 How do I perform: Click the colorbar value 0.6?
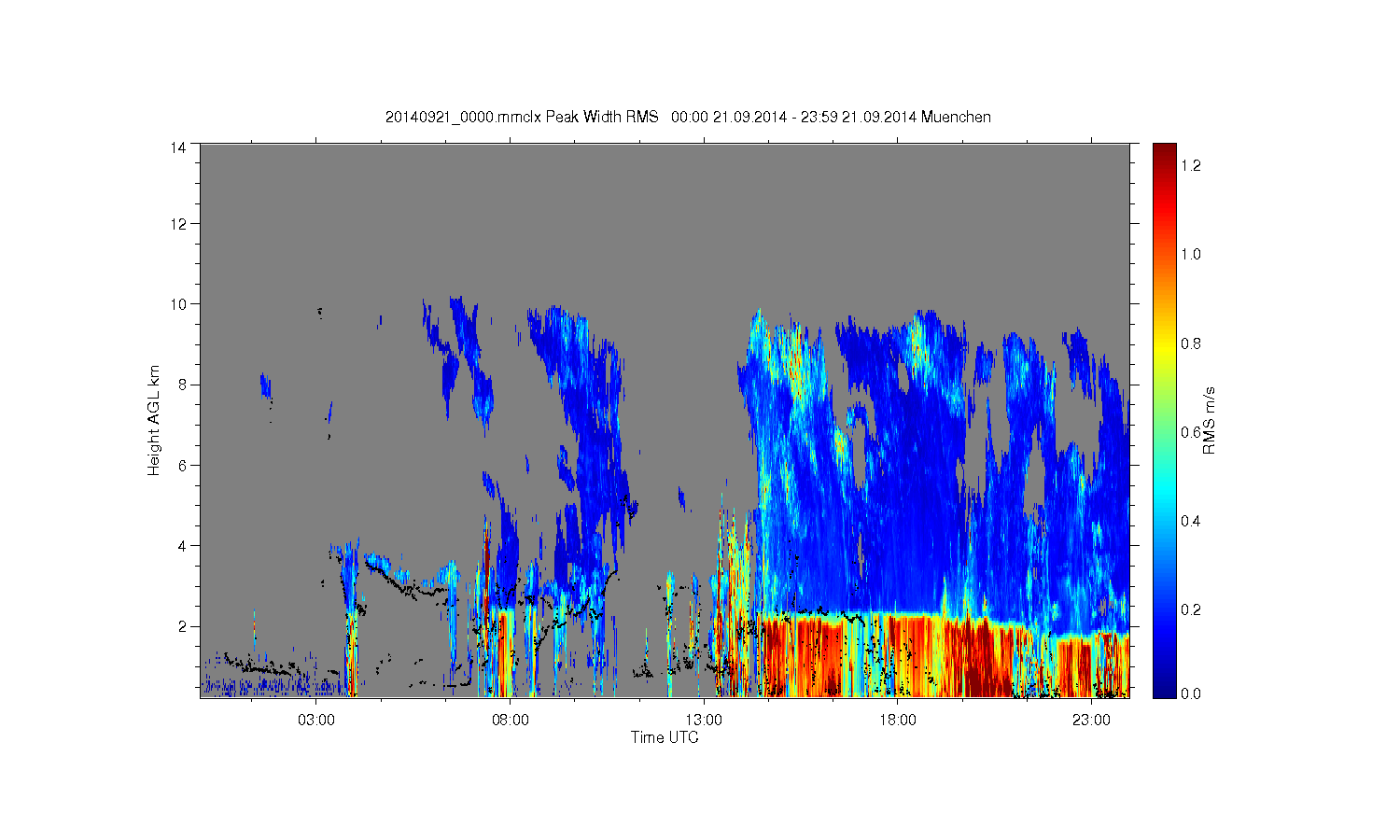[1191, 432]
